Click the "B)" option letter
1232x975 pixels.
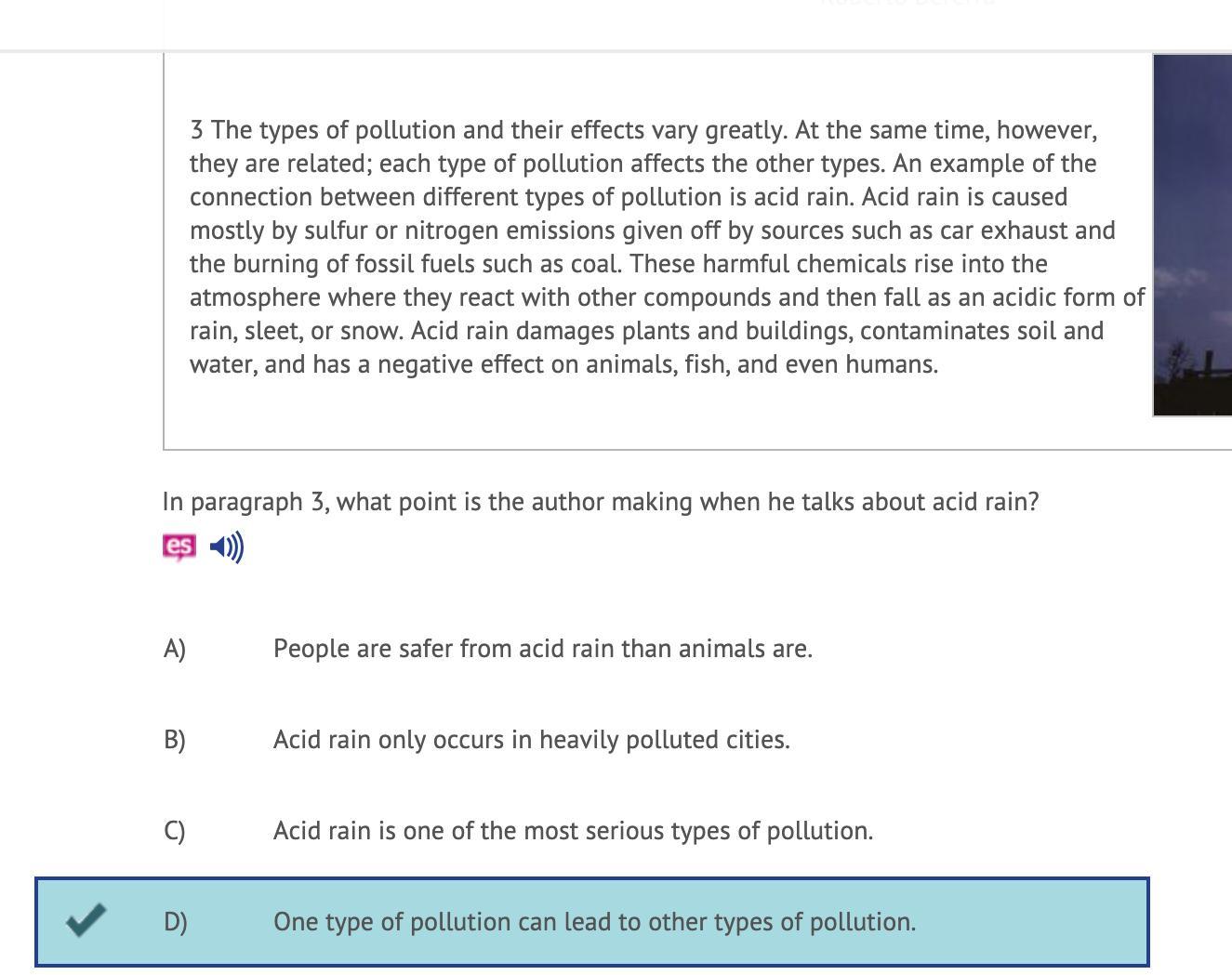(x=175, y=739)
